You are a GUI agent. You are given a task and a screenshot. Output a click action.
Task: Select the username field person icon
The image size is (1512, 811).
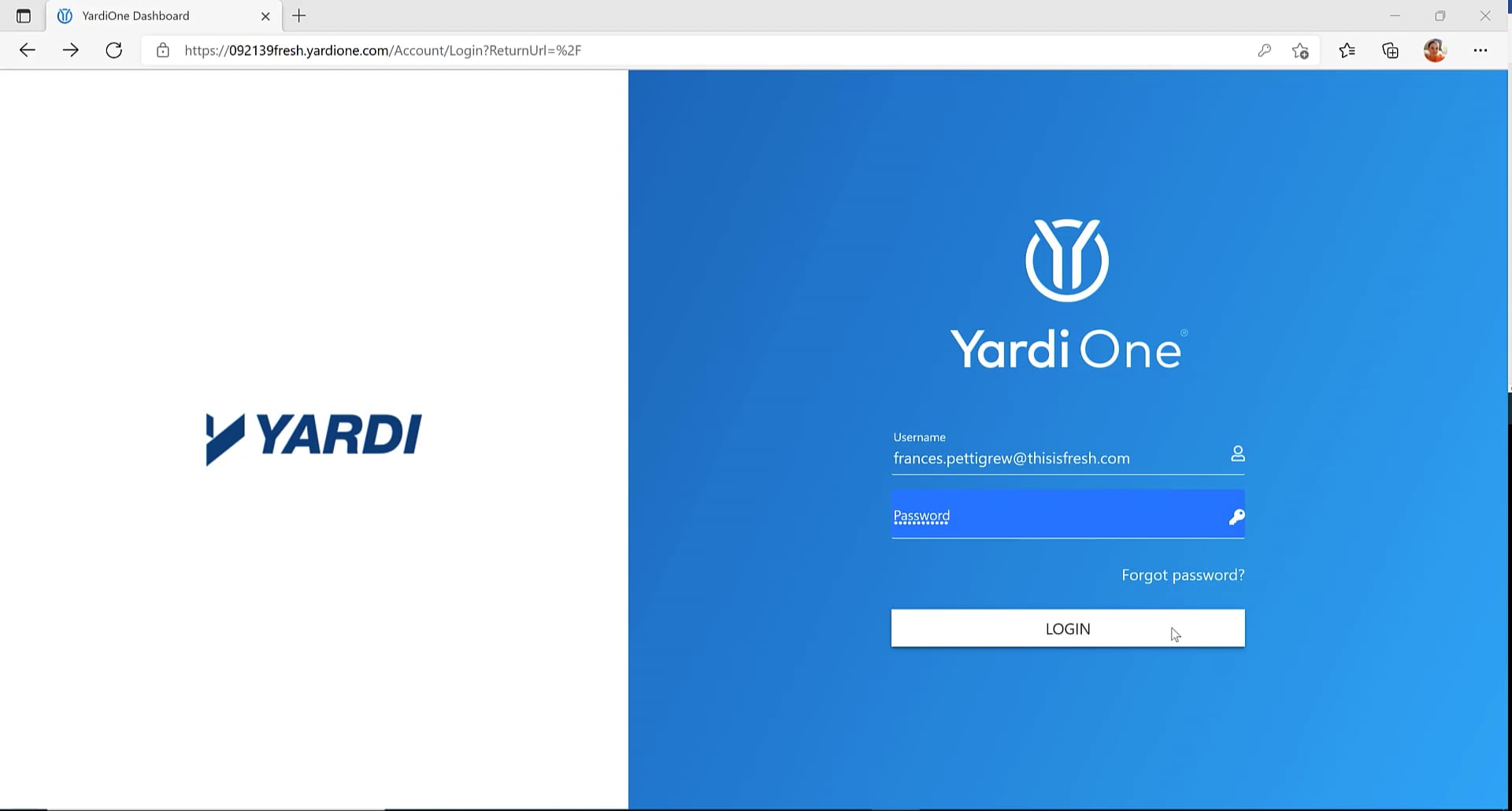pos(1237,454)
